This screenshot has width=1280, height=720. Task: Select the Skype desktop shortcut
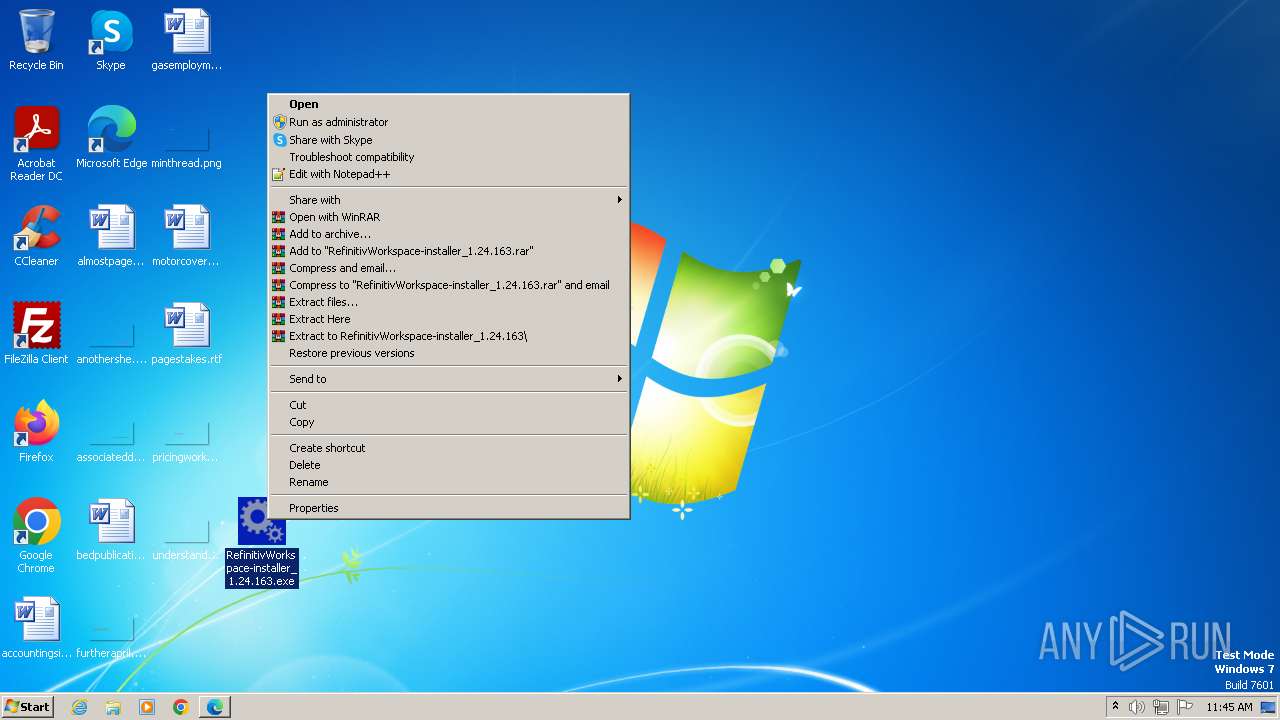111,40
